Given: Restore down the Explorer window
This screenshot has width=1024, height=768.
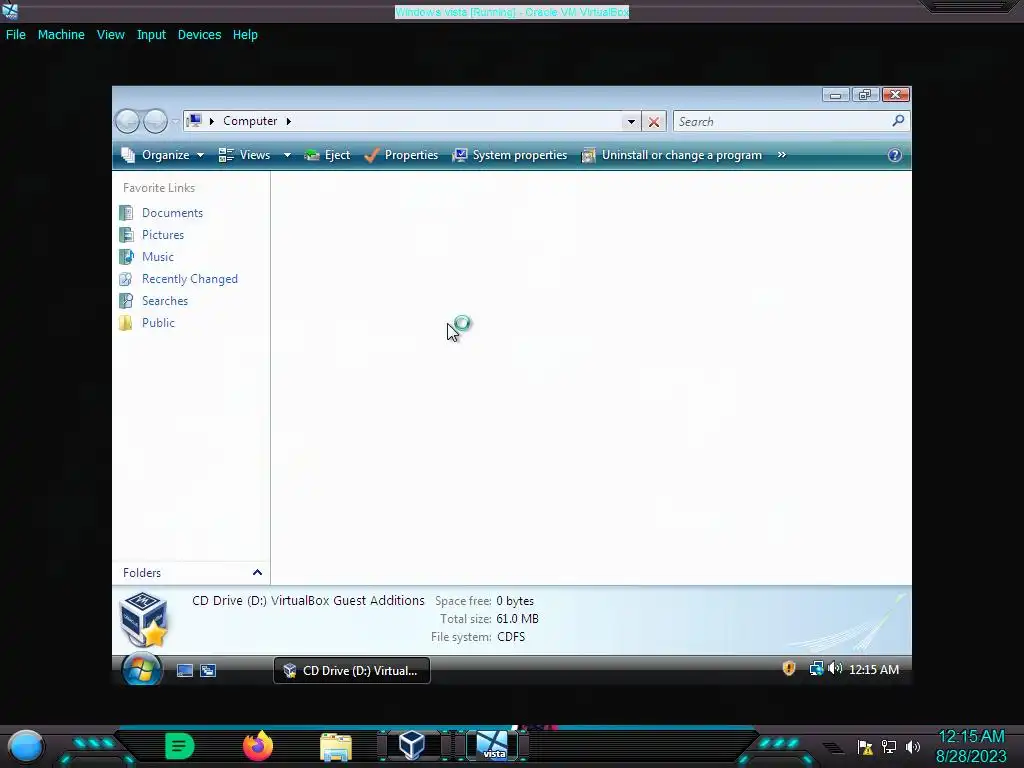Looking at the screenshot, I should [865, 95].
